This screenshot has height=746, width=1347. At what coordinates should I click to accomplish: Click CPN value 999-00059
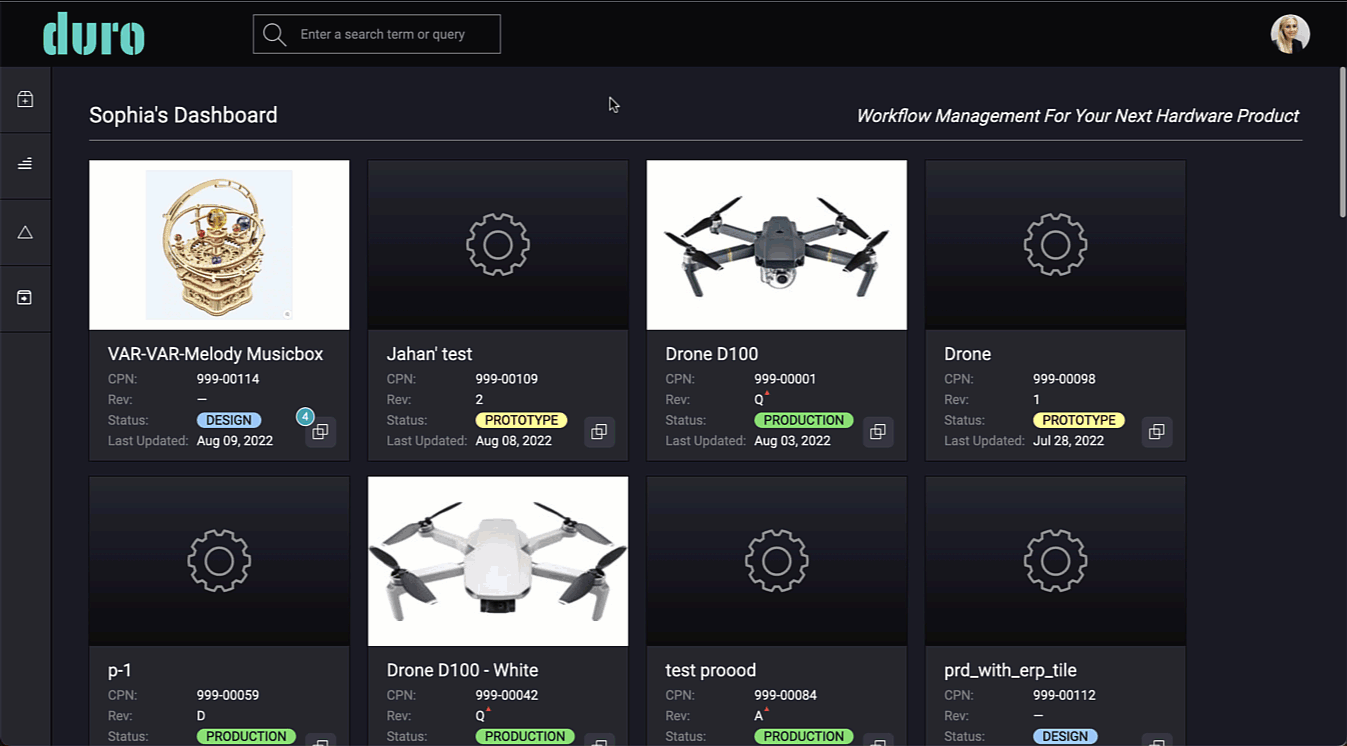228,695
